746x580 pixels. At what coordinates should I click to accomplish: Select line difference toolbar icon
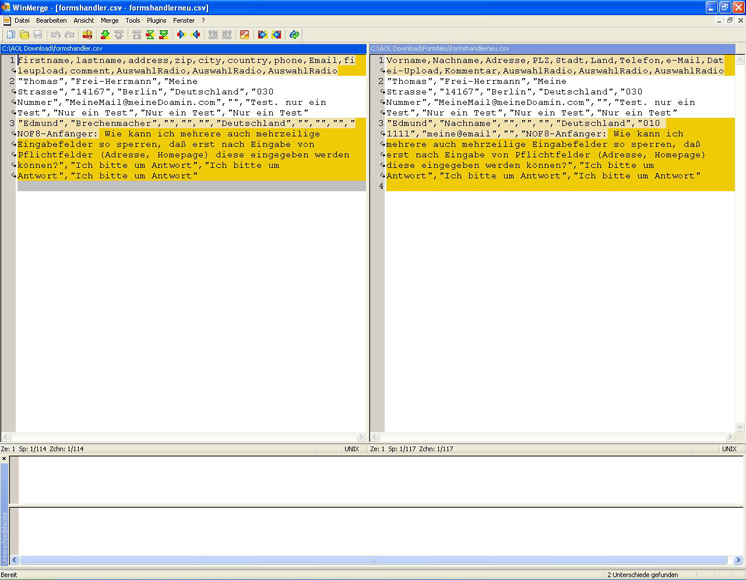[88, 35]
